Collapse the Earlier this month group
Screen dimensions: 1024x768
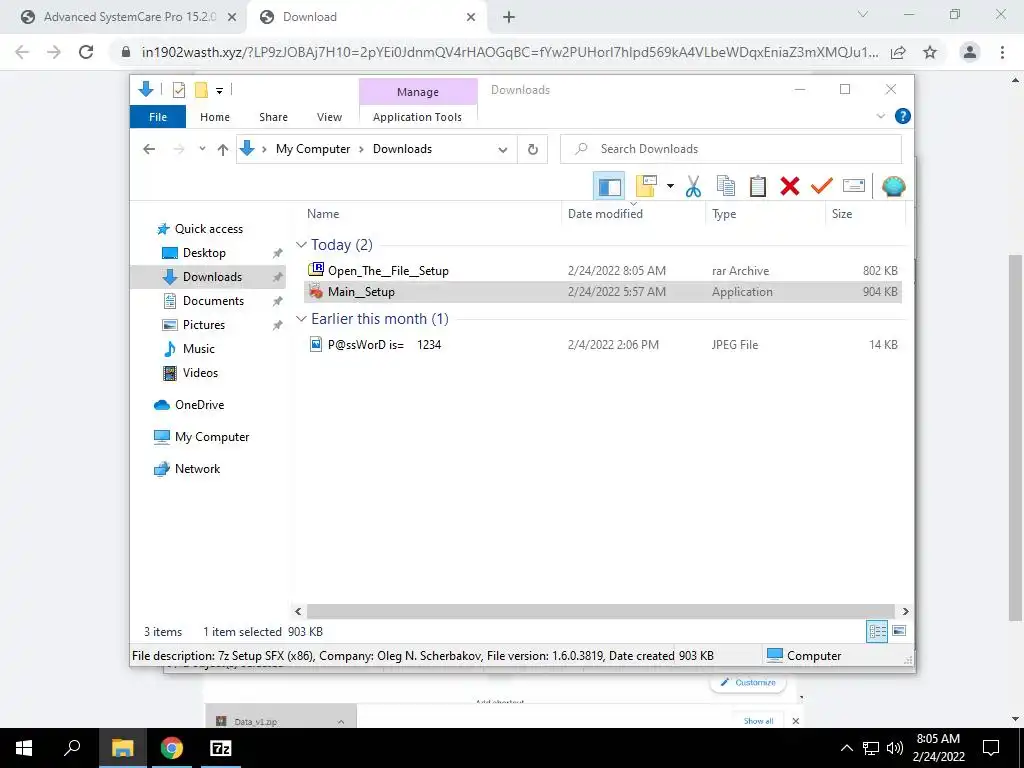(301, 319)
